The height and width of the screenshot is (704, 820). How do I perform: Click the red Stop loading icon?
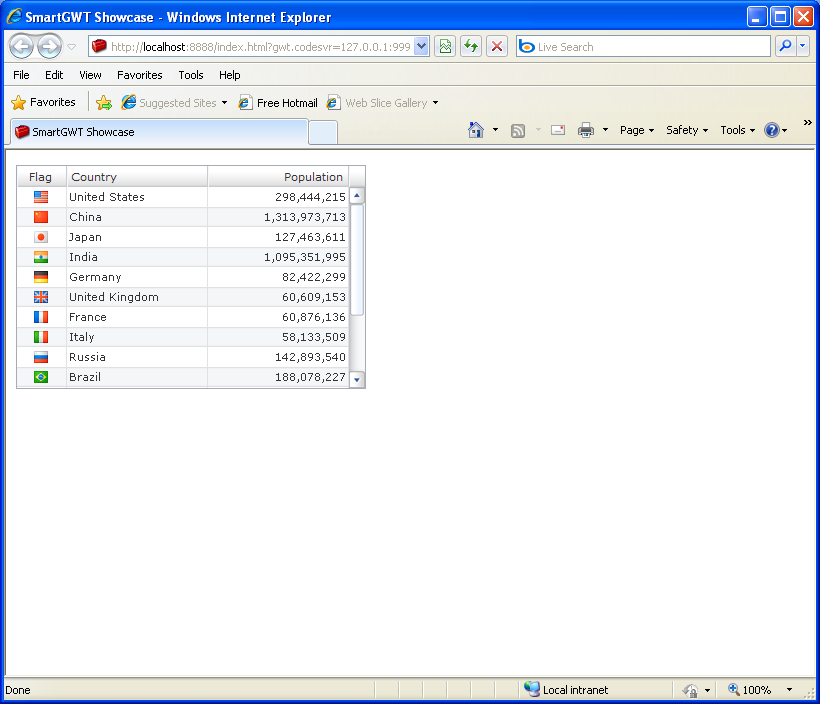pyautogui.click(x=497, y=47)
